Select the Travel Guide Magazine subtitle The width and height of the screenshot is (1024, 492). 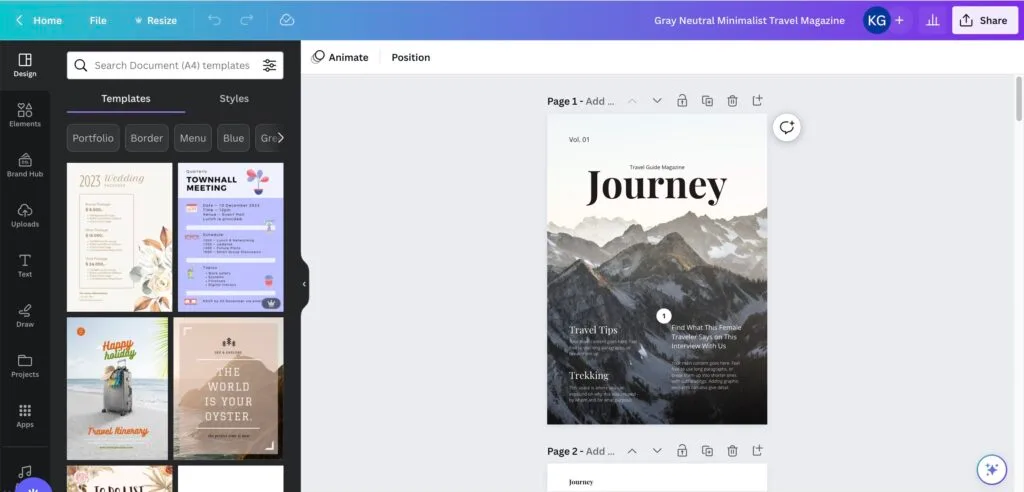pos(657,167)
